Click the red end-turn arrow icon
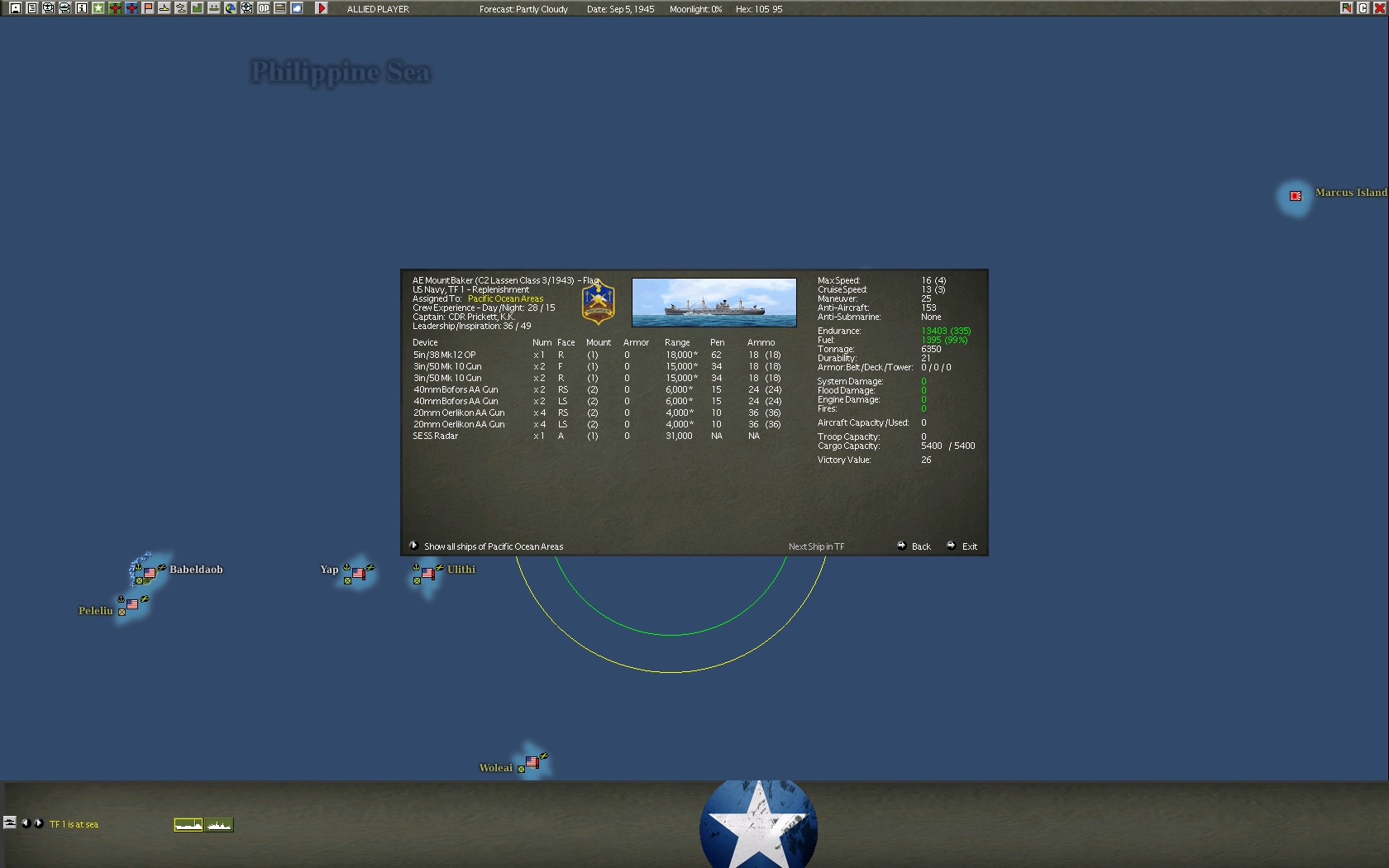Viewport: 1389px width, 868px height. click(x=322, y=8)
